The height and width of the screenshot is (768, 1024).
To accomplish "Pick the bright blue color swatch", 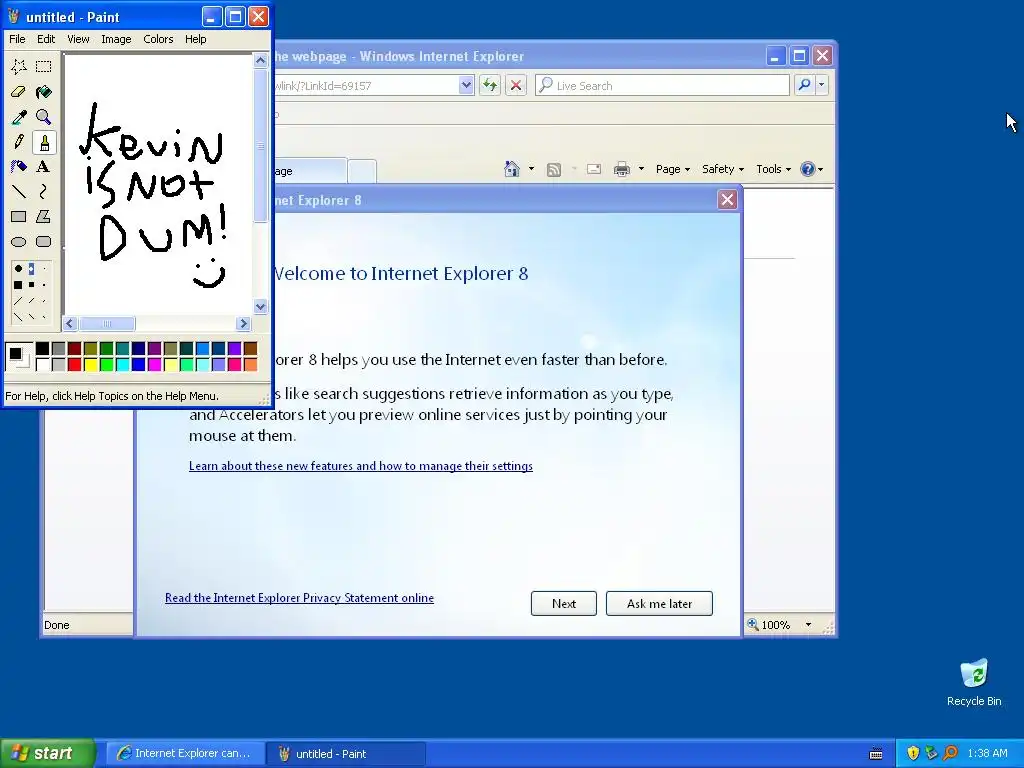I will click(x=138, y=364).
